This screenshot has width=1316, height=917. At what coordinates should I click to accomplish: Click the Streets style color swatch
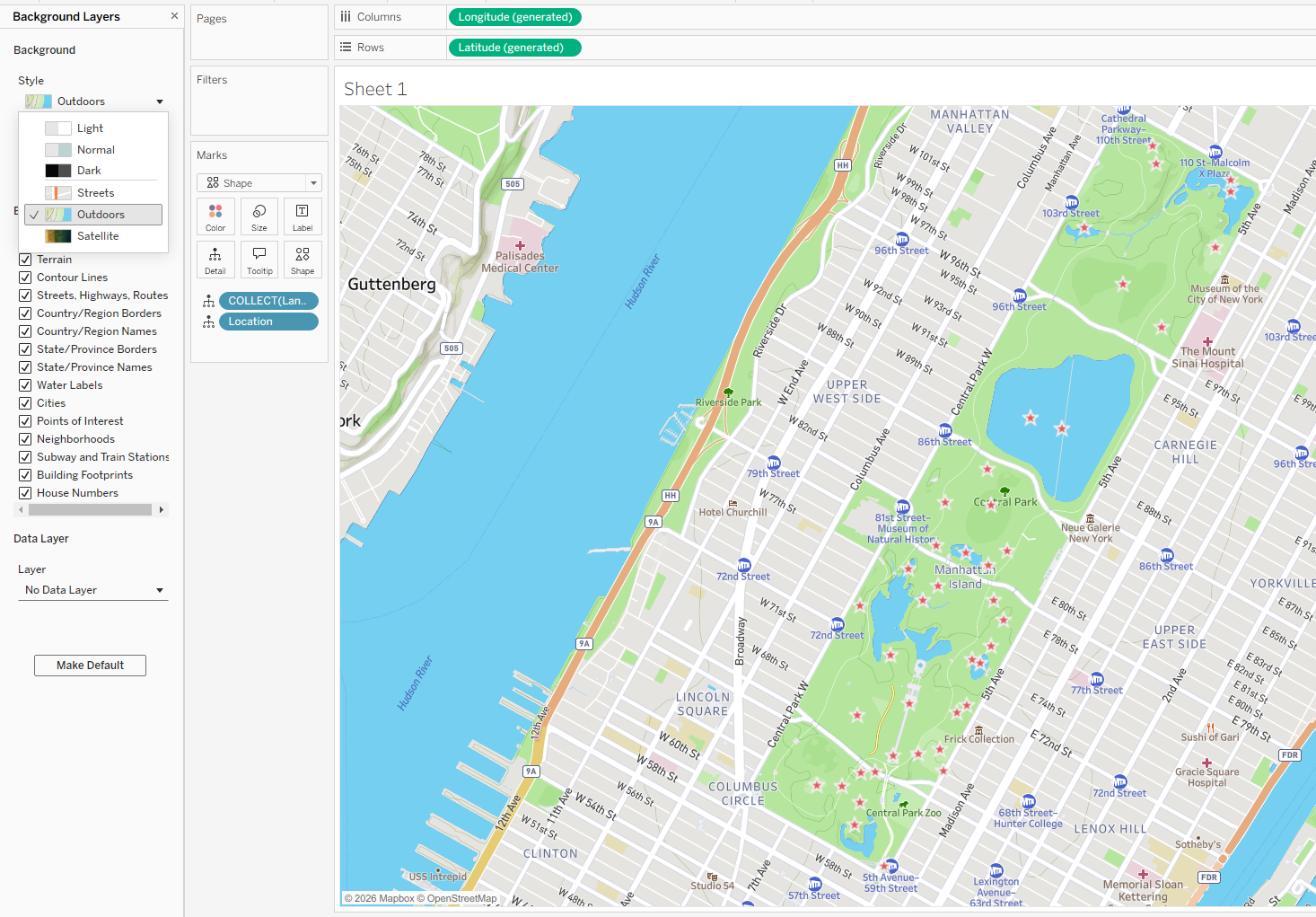point(58,193)
